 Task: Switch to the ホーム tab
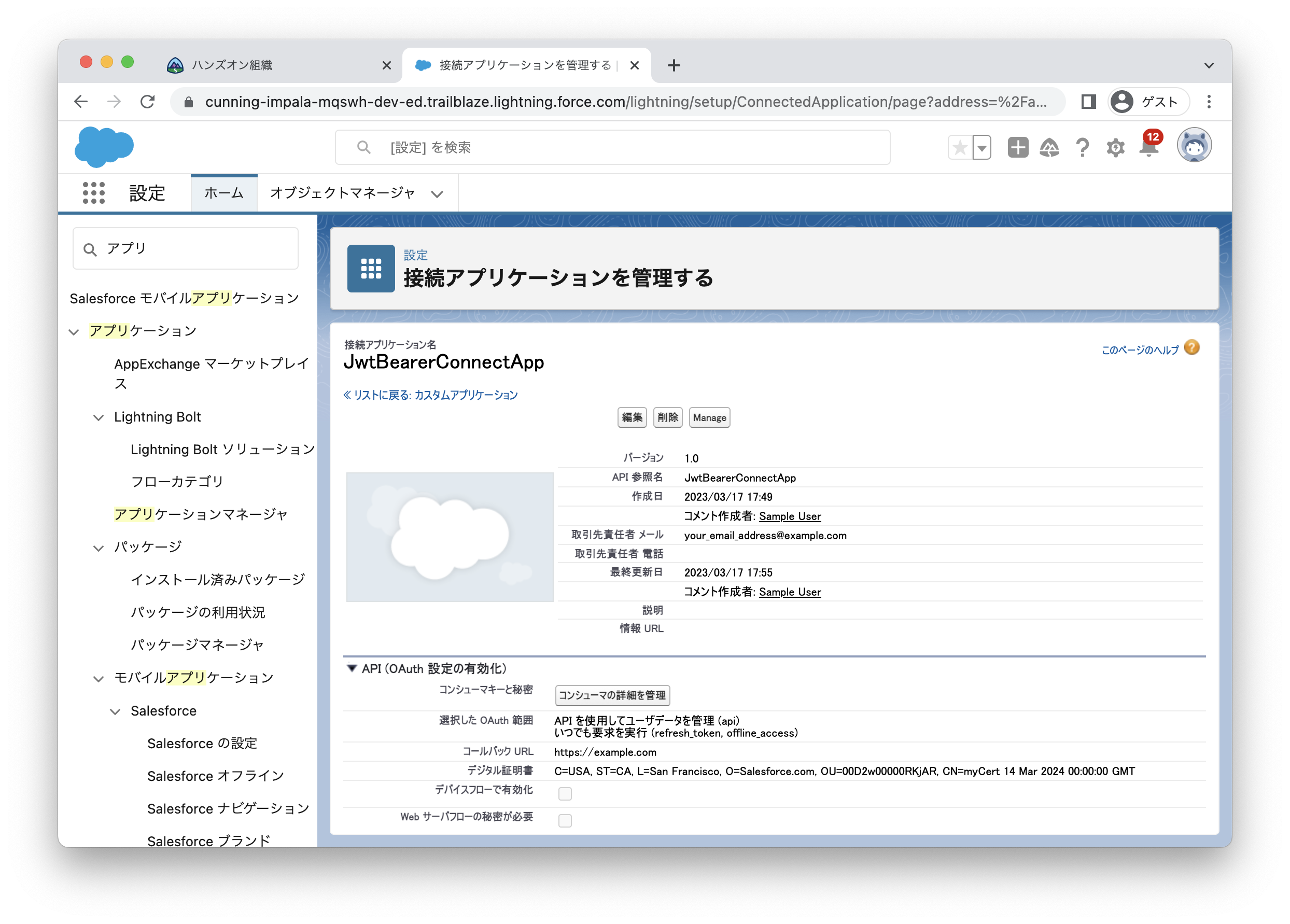(223, 193)
